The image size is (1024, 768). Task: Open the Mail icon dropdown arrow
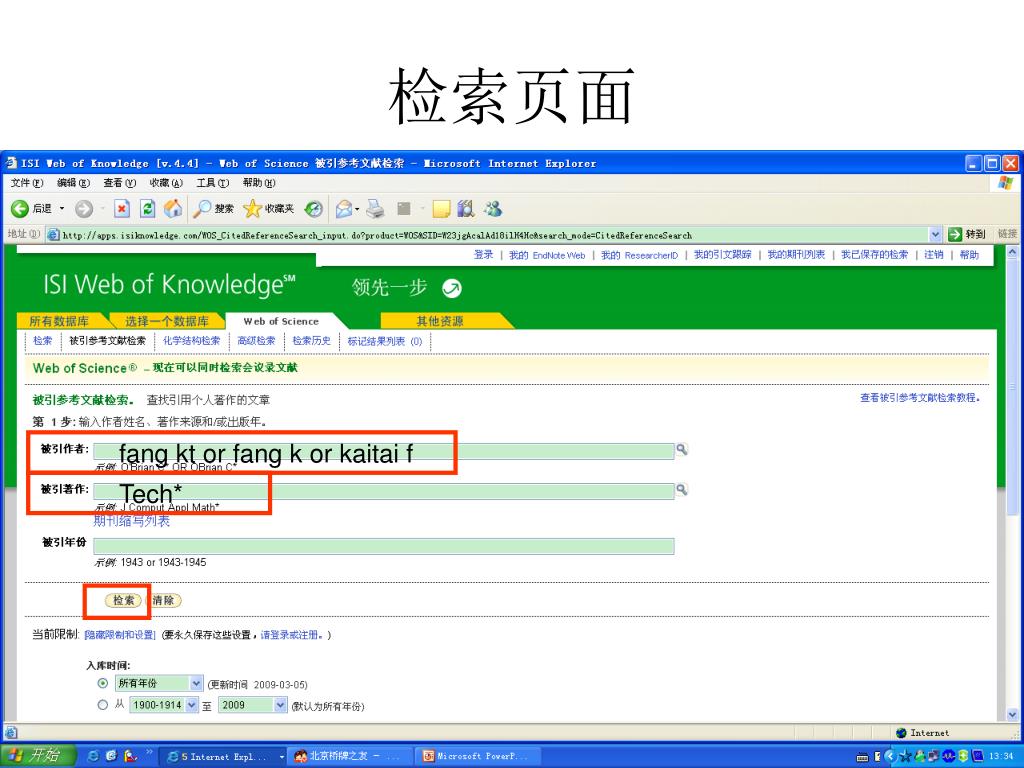[357, 210]
